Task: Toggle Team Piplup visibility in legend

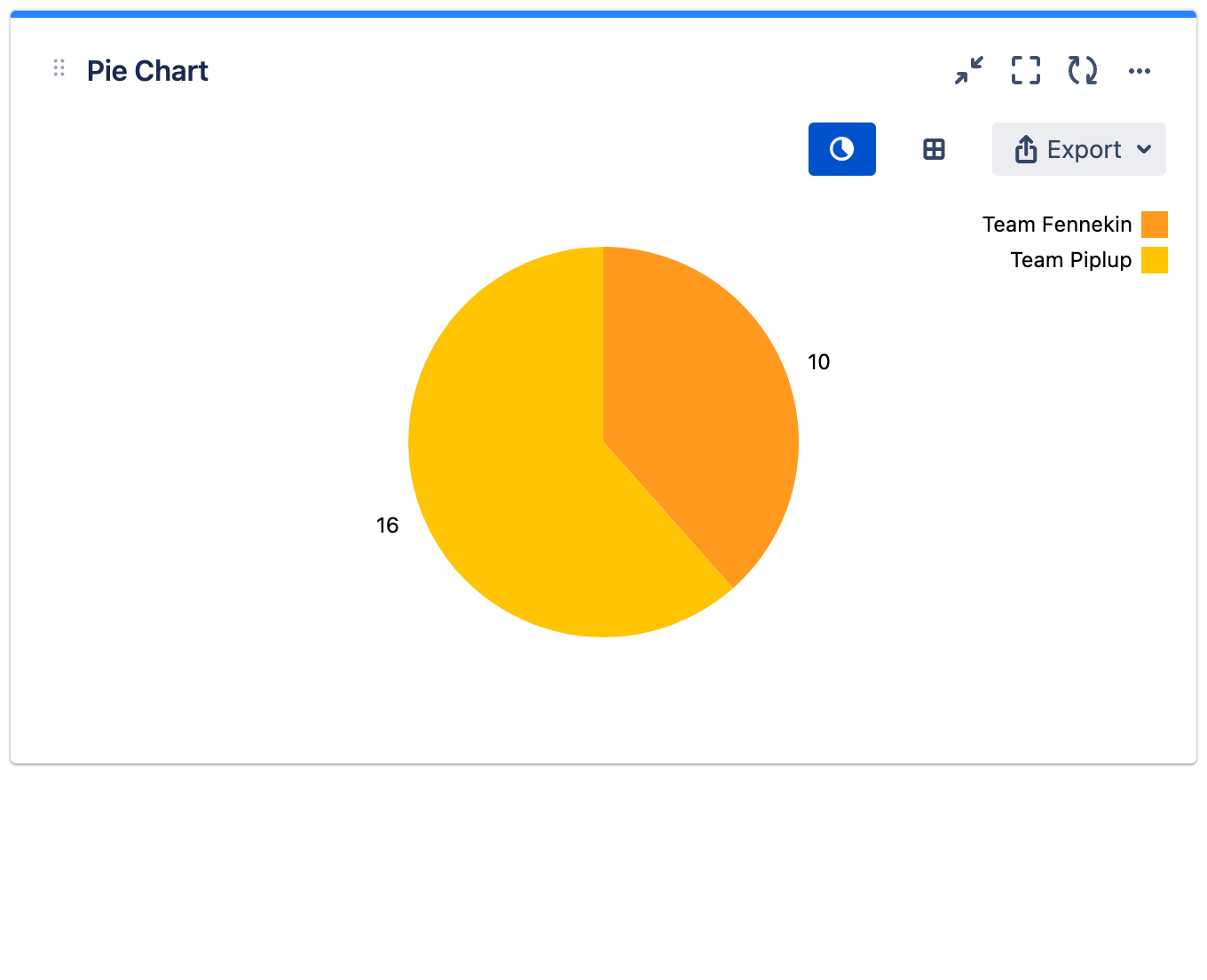Action: (x=1070, y=259)
